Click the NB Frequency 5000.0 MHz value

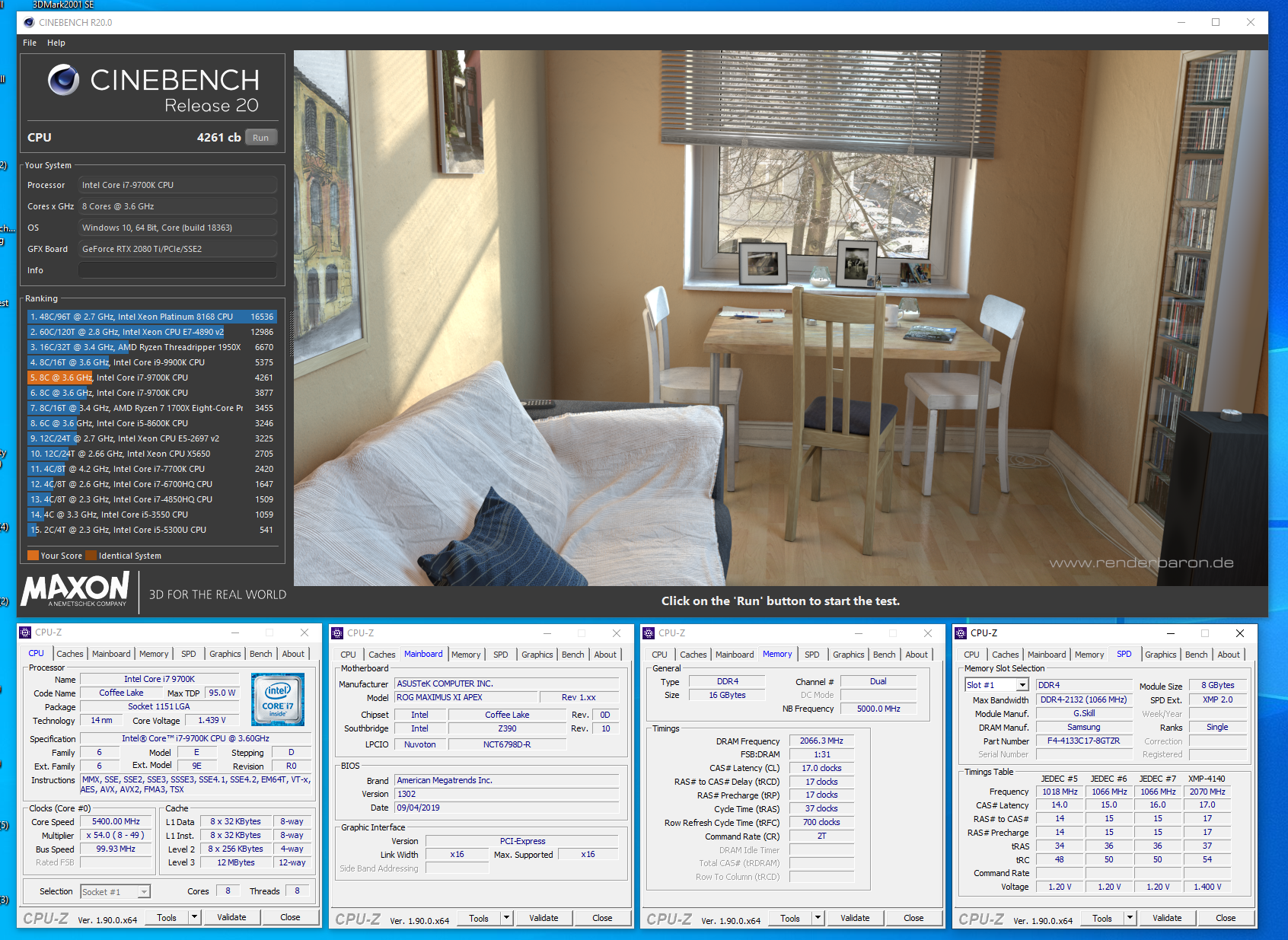click(878, 709)
